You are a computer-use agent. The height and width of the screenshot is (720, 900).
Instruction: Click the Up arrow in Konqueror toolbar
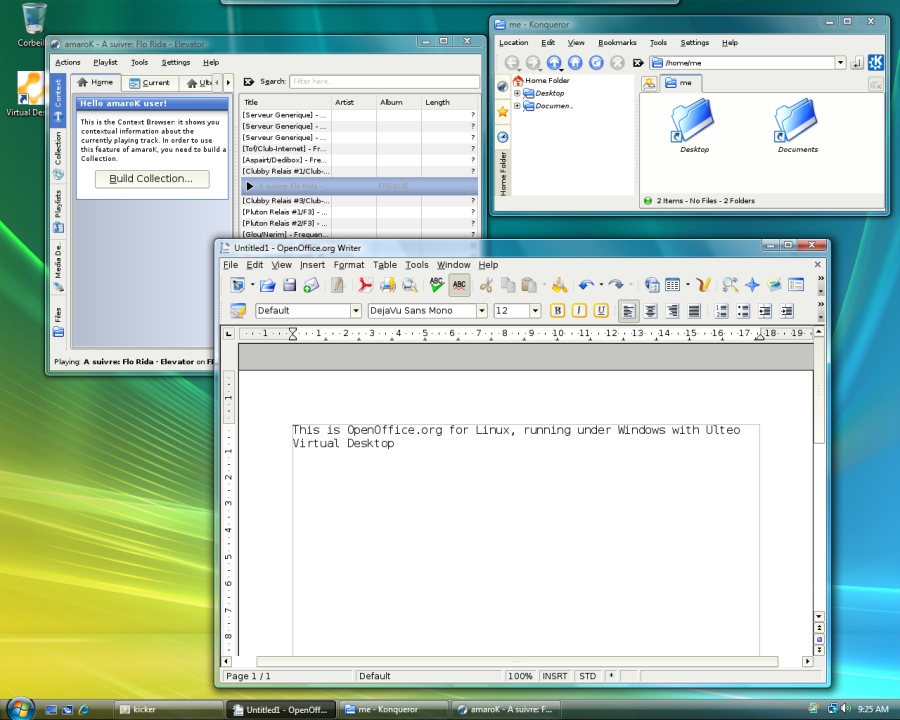554,63
